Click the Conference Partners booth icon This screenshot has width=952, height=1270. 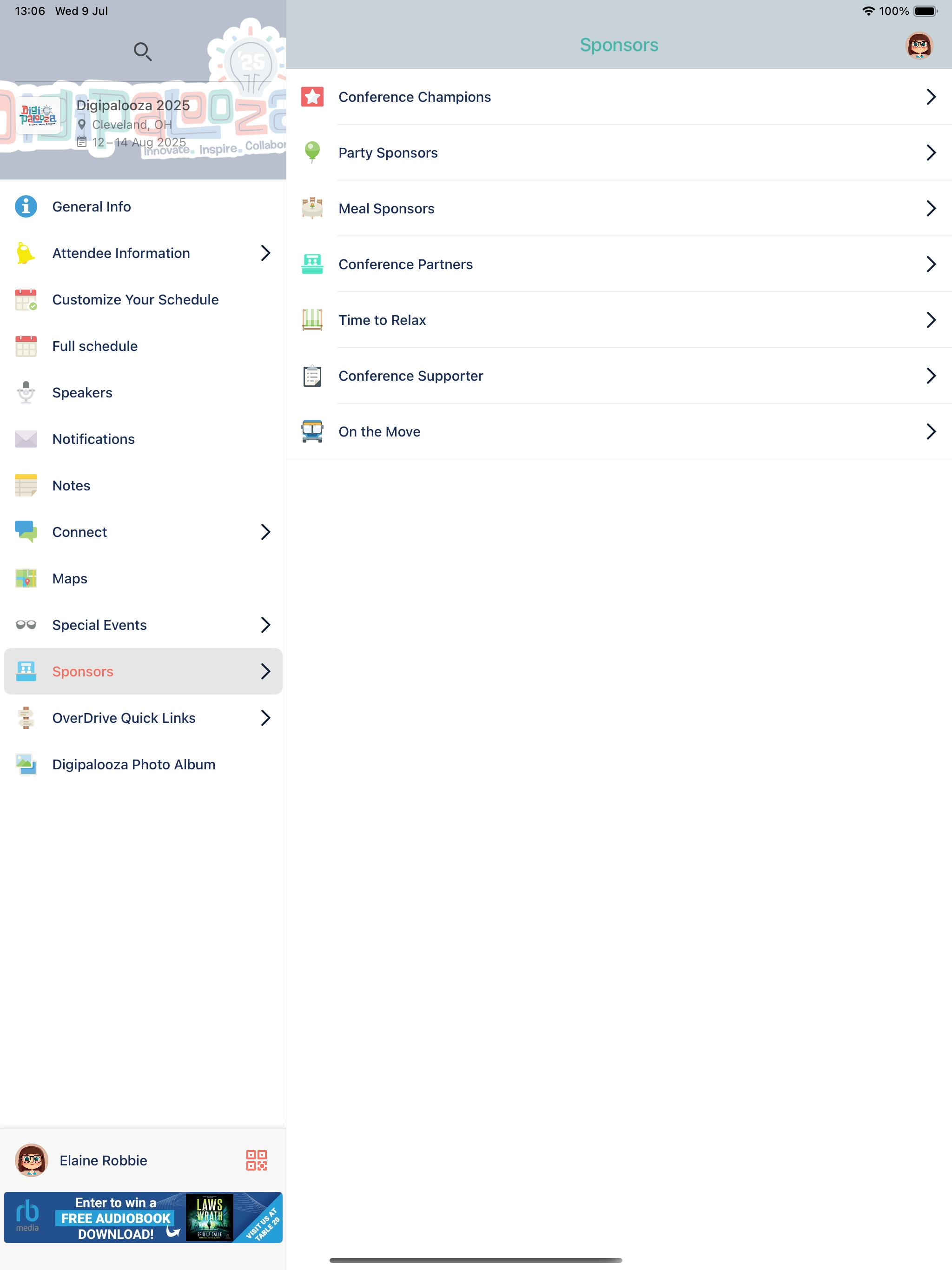click(312, 264)
